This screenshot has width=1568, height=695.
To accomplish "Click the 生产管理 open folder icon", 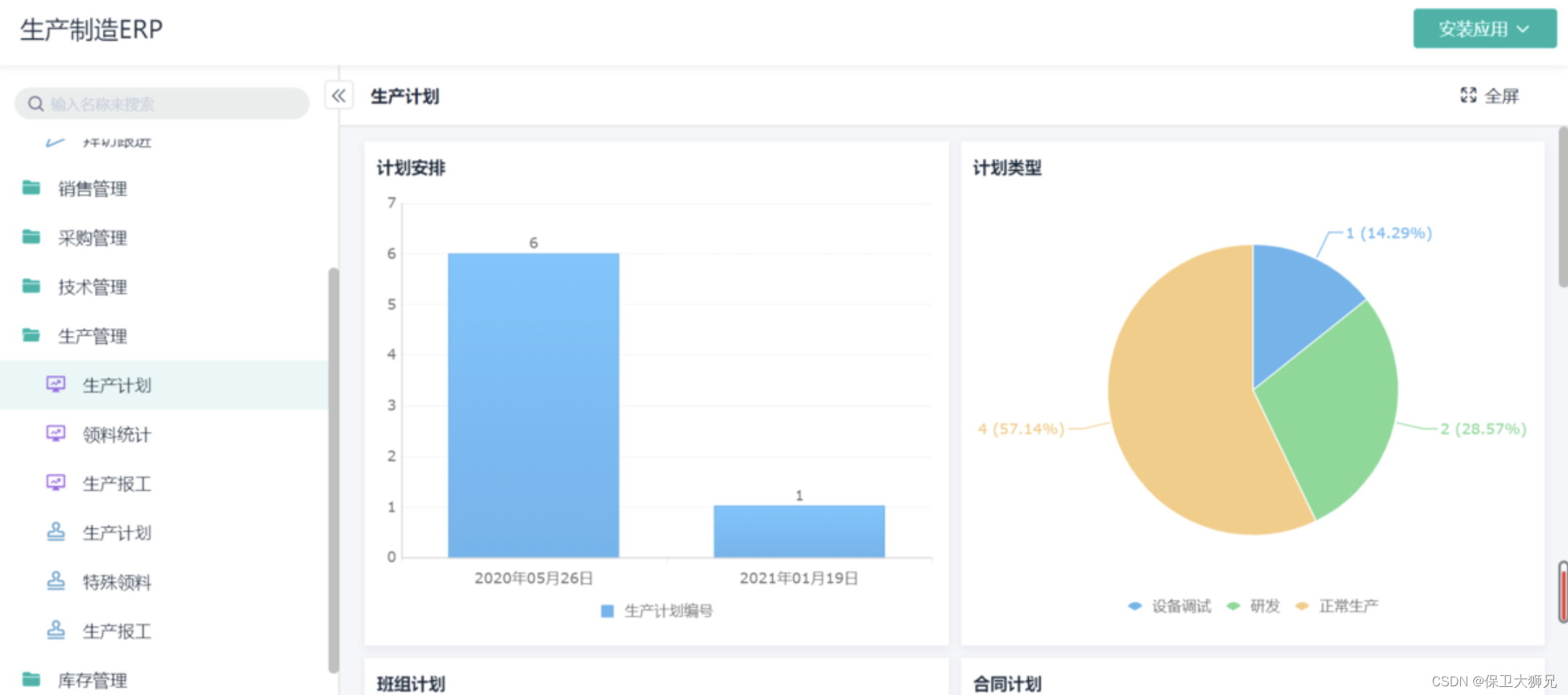I will [x=31, y=335].
